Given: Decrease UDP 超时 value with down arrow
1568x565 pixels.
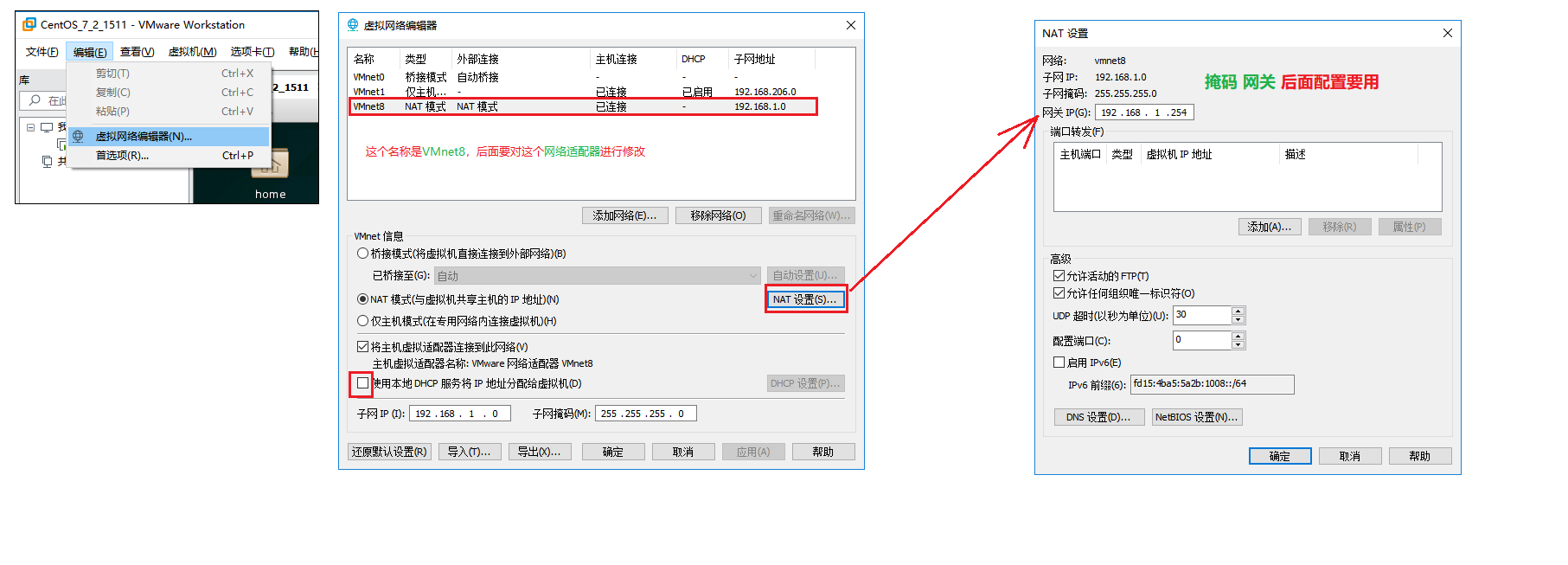Looking at the screenshot, I should click(x=1238, y=319).
